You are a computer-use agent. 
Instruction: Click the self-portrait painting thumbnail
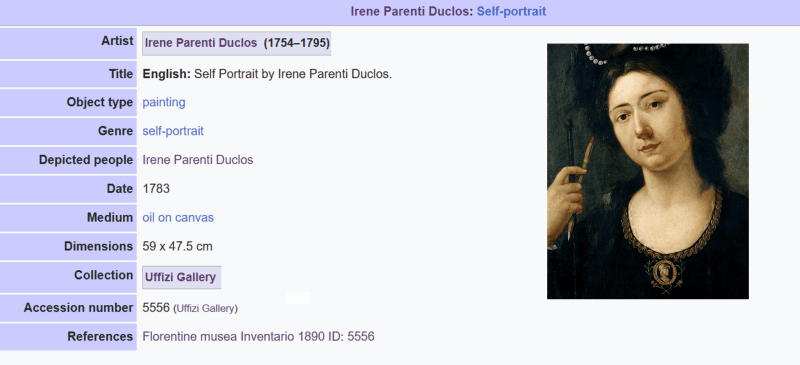pos(647,171)
